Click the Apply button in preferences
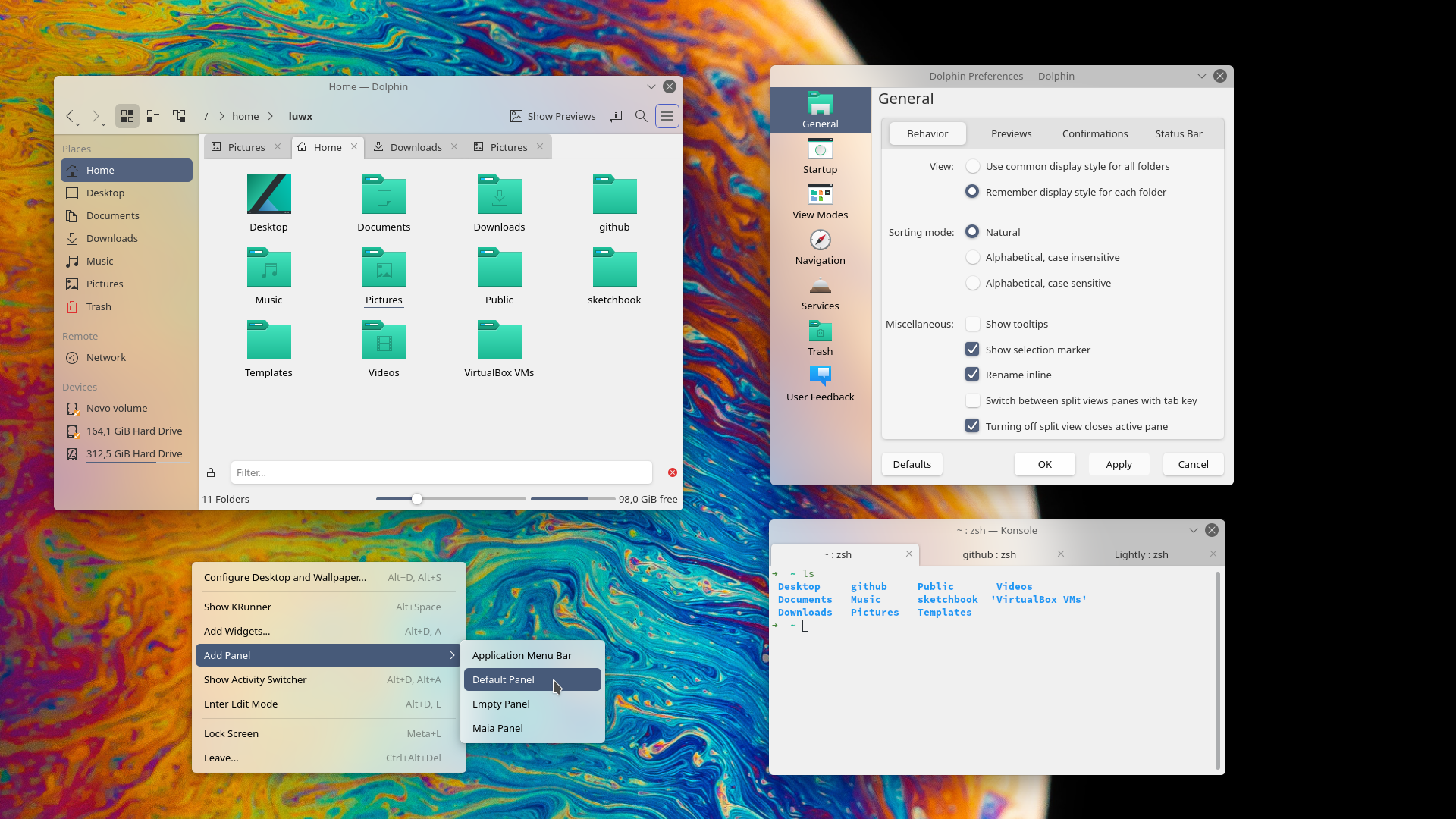This screenshot has height=819, width=1456. click(x=1119, y=464)
